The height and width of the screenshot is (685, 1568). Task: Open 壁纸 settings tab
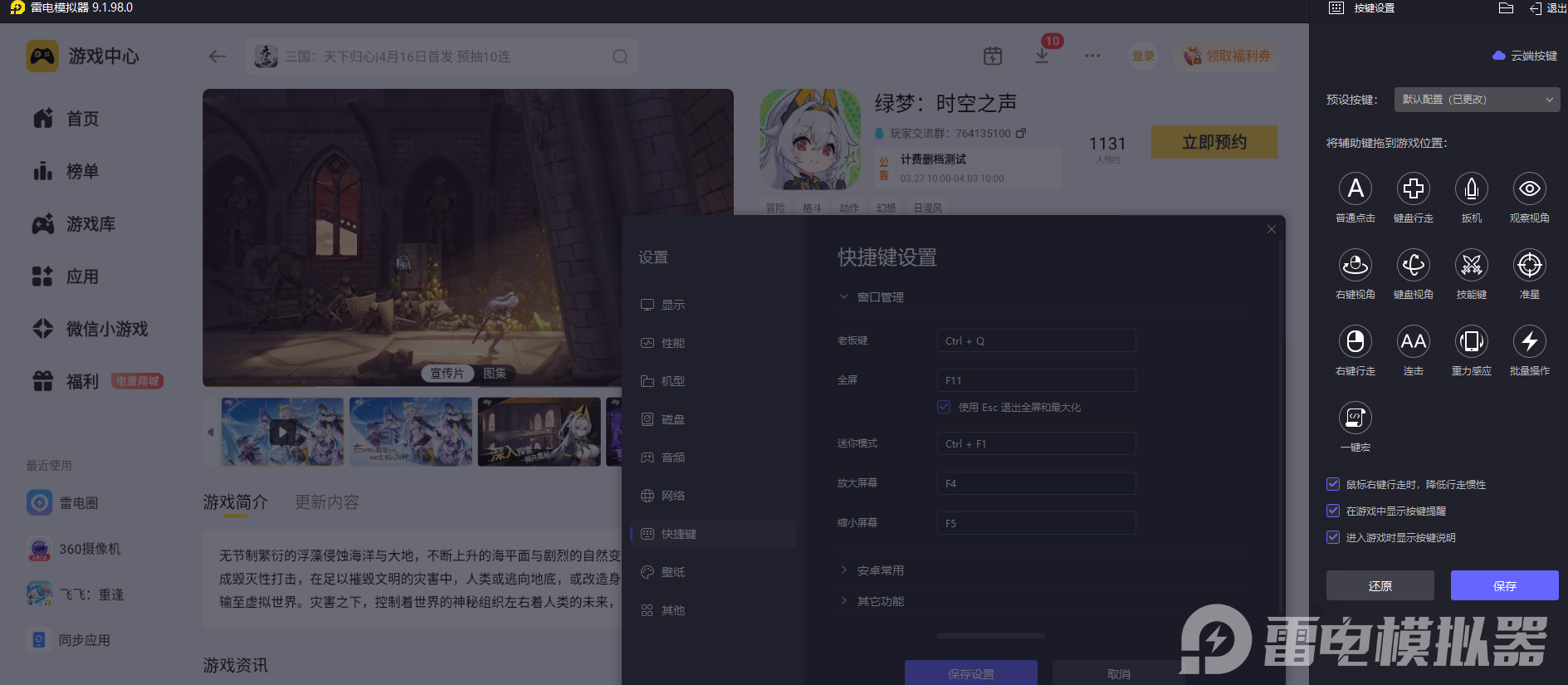(714, 572)
